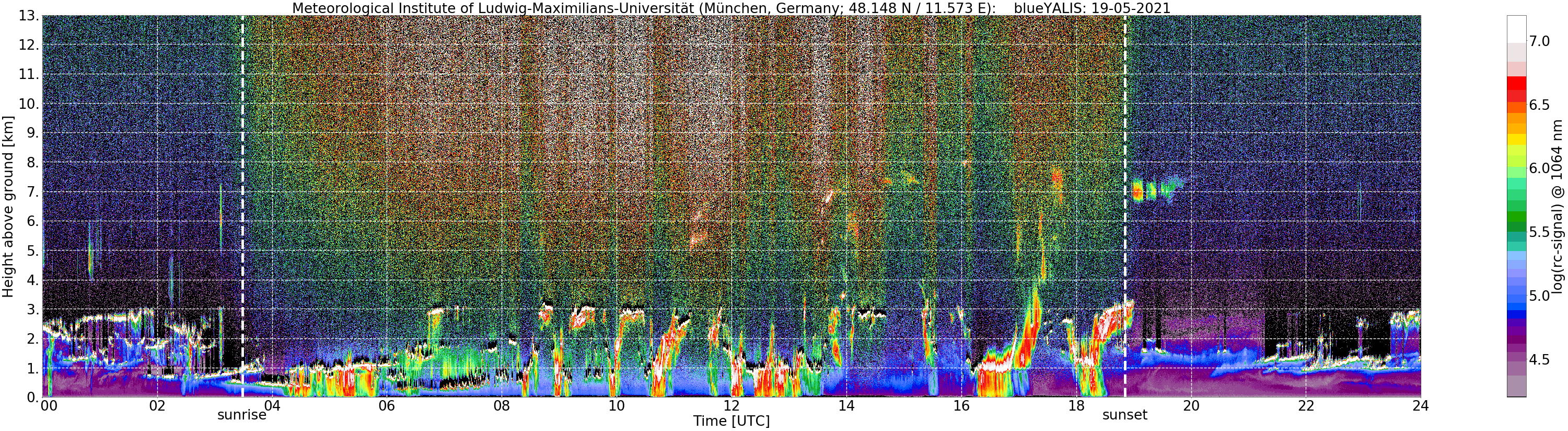Click the x-axis tick label '08'
Screen dimensions: 1568x431
tap(502, 405)
